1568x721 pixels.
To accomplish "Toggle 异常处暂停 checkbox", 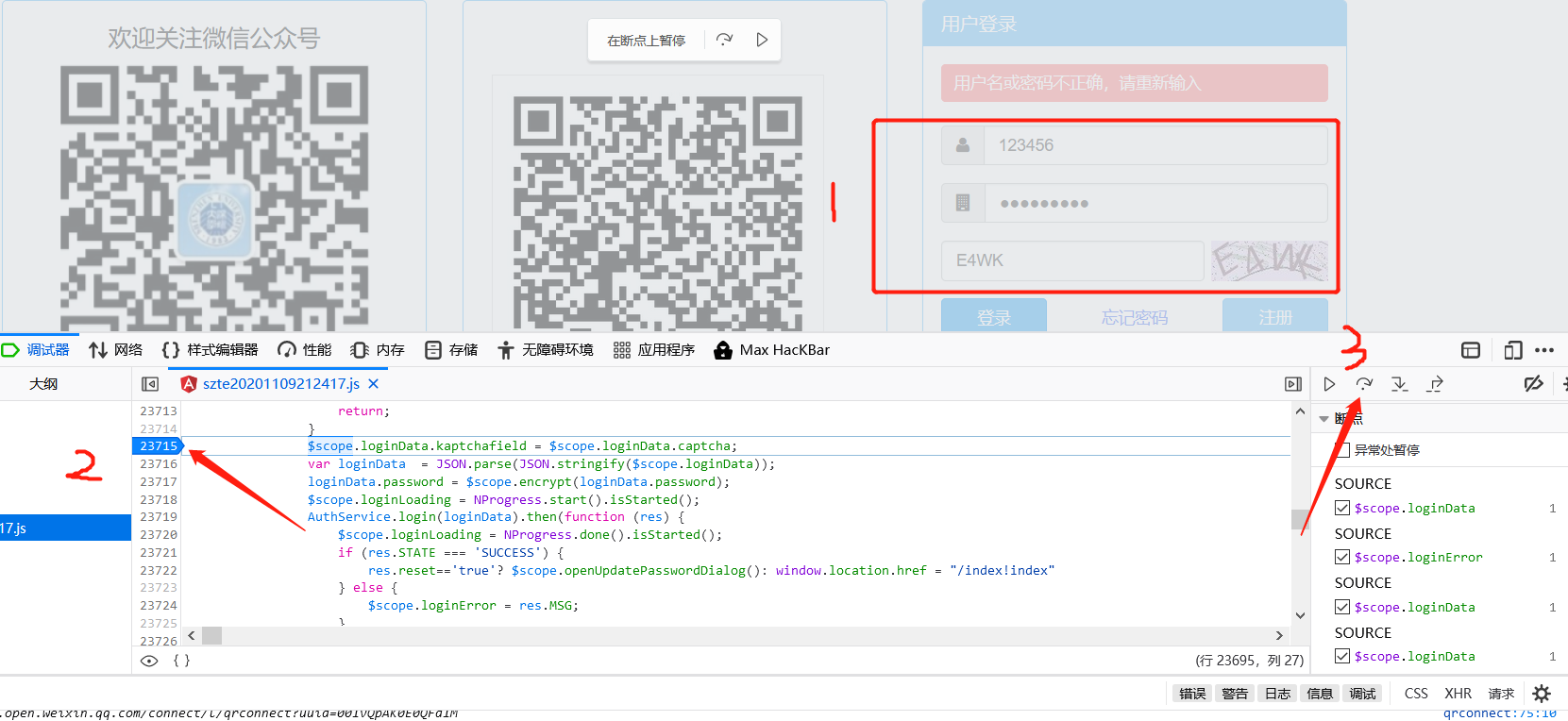I will click(1342, 450).
